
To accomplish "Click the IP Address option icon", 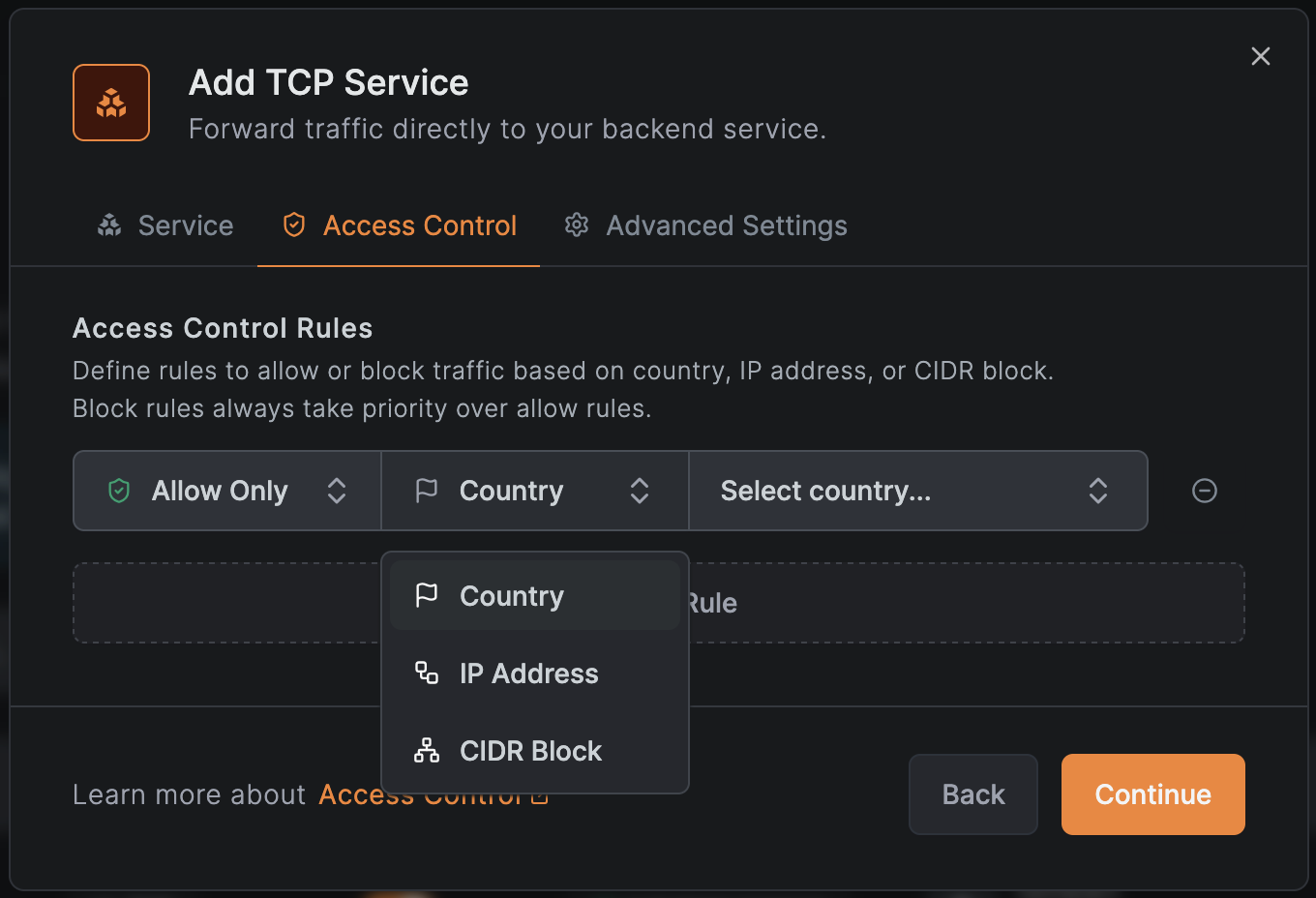I will pos(427,673).
